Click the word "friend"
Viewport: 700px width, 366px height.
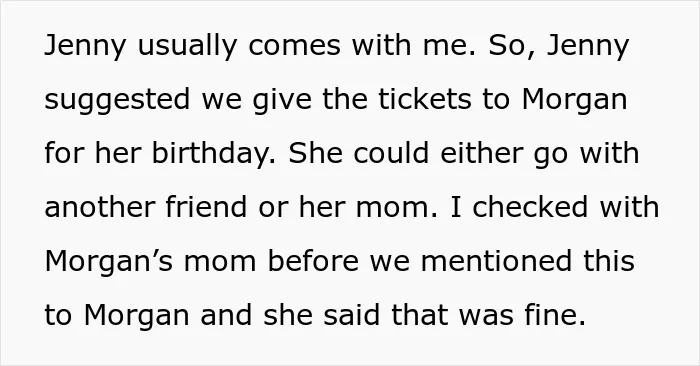pos(206,207)
